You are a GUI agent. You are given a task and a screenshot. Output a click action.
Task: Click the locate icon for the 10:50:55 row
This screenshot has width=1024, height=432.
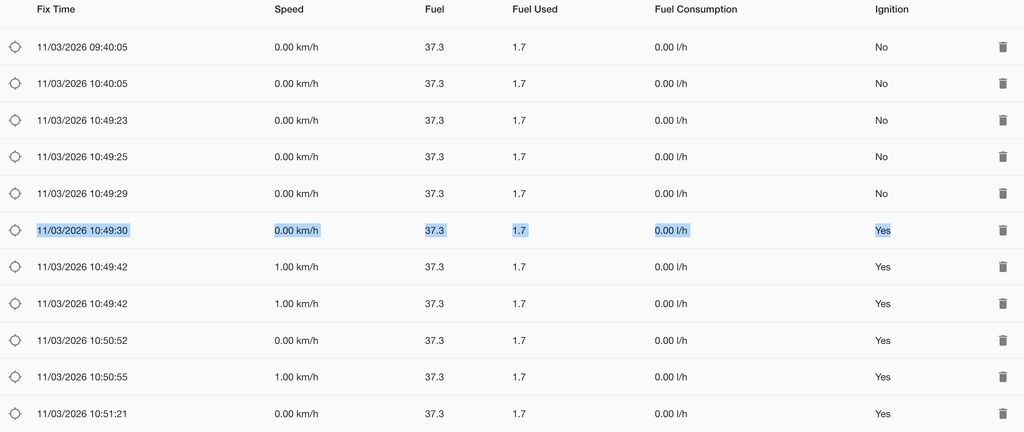coord(15,377)
